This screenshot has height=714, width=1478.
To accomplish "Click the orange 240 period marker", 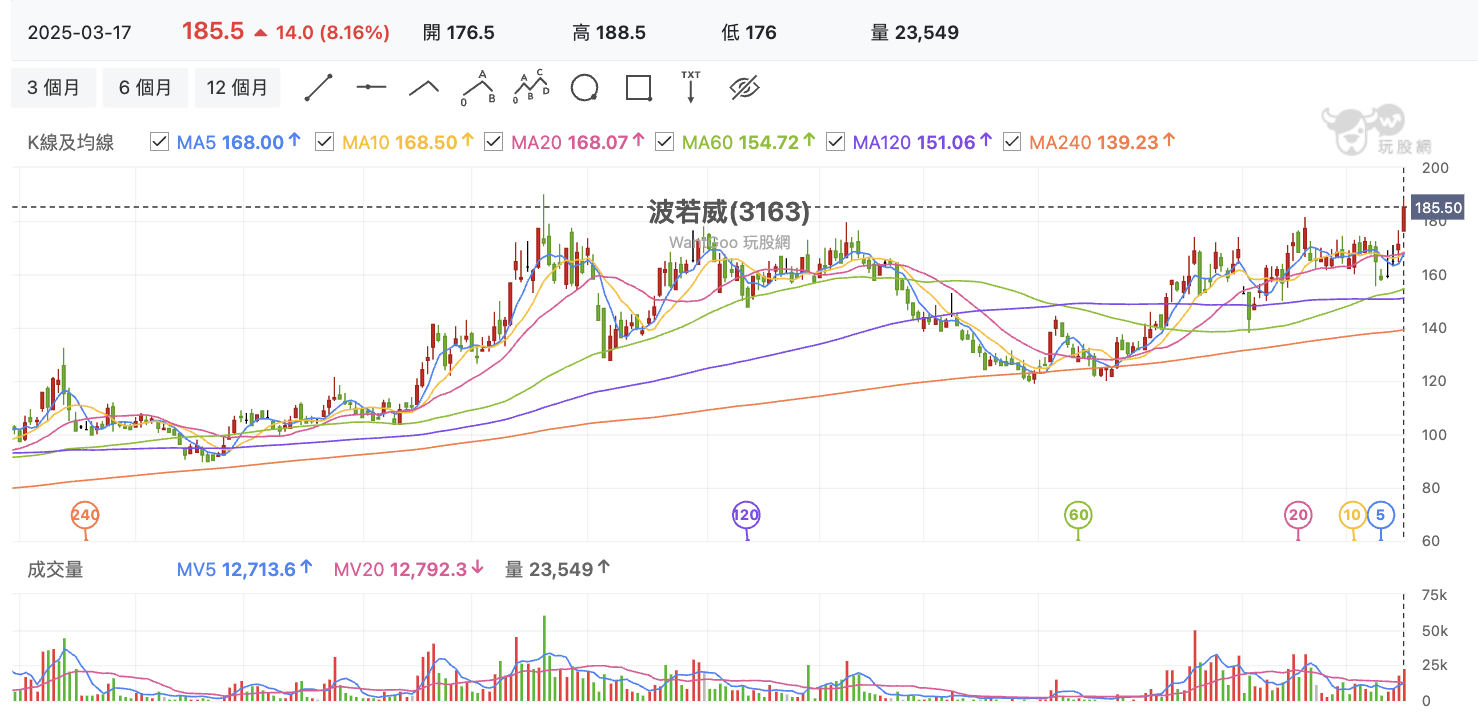I will [85, 516].
